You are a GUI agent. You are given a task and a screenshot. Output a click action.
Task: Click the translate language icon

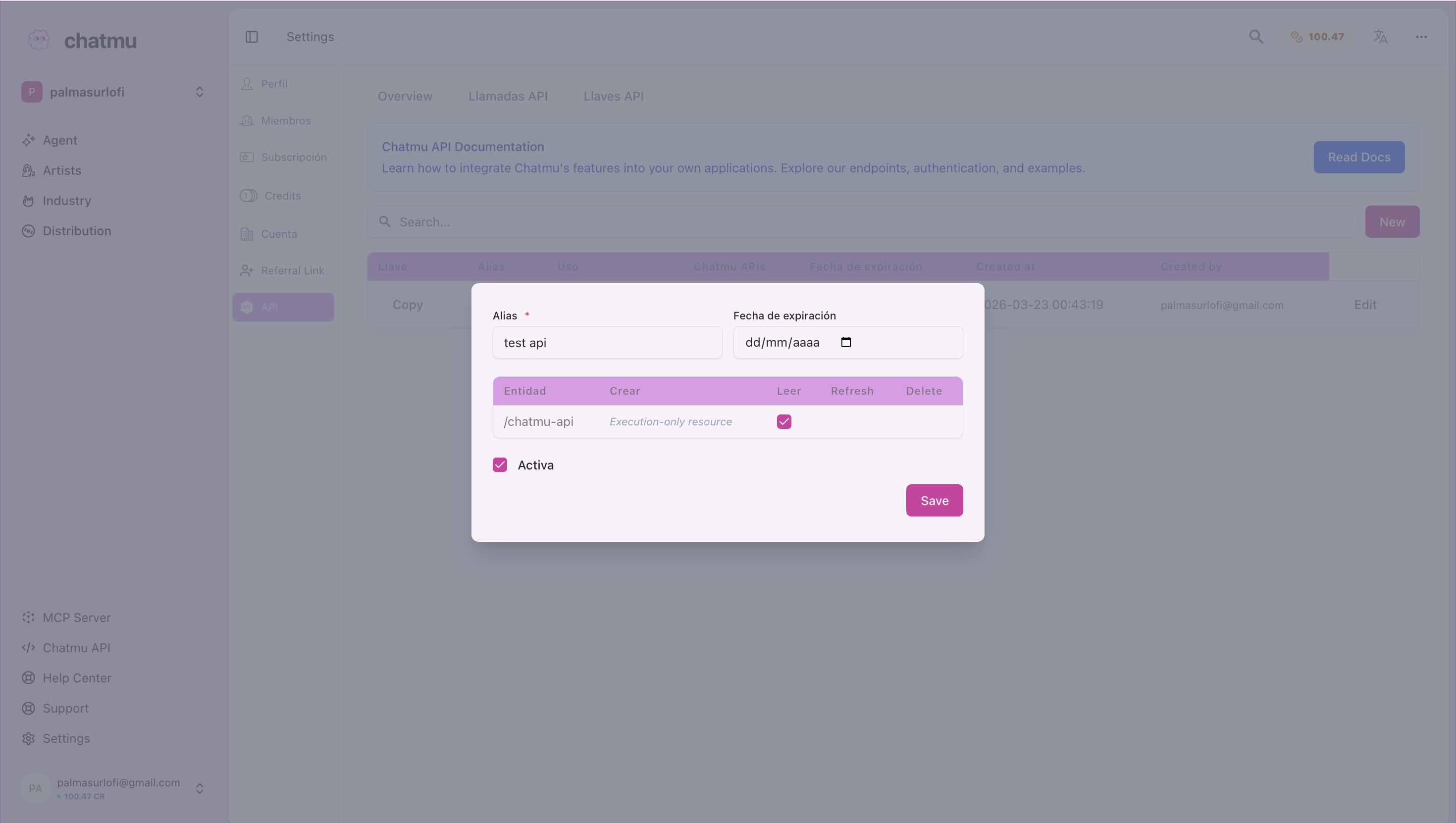pyautogui.click(x=1380, y=36)
